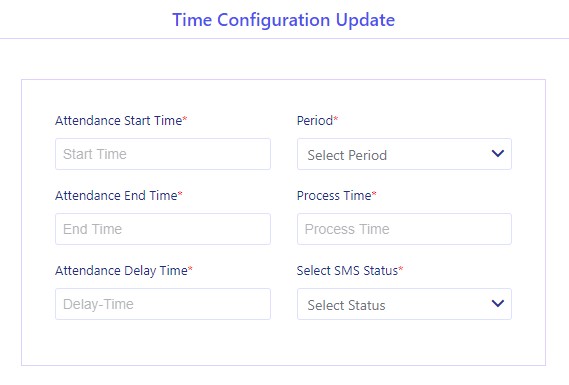Viewport: 569px width, 385px height.
Task: Click the Attendance Start Time label
Action: (118, 120)
